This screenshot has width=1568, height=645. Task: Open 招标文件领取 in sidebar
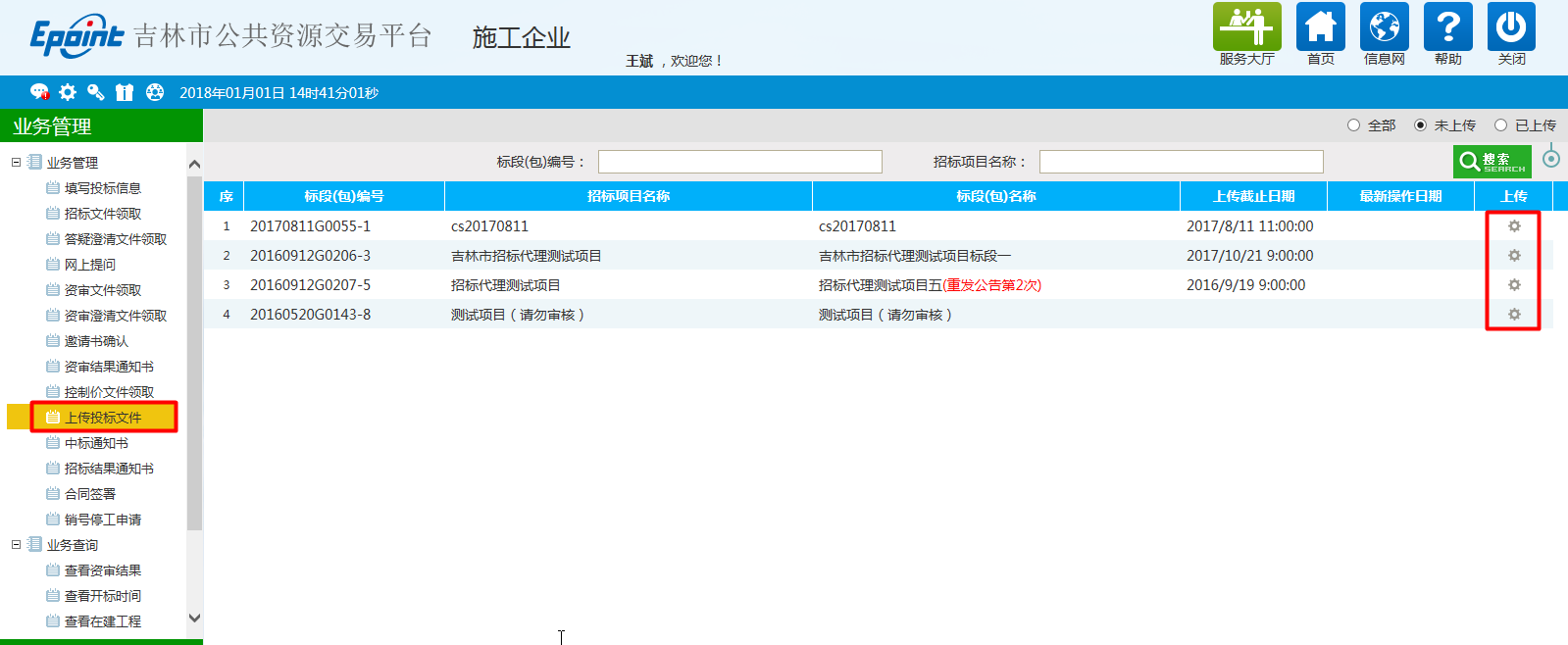point(103,214)
